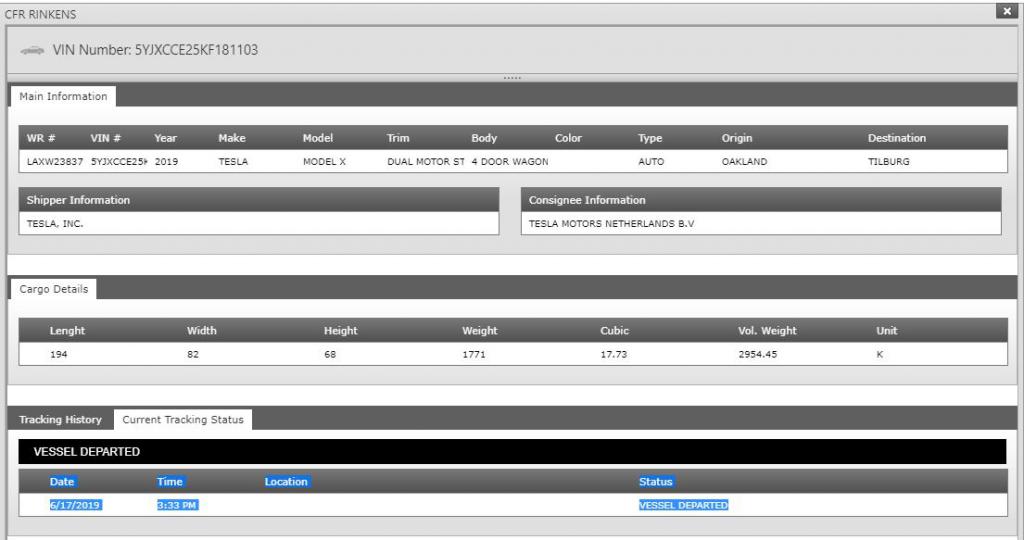Select the TILBURG destination cell
This screenshot has height=540, width=1024.
coord(888,161)
